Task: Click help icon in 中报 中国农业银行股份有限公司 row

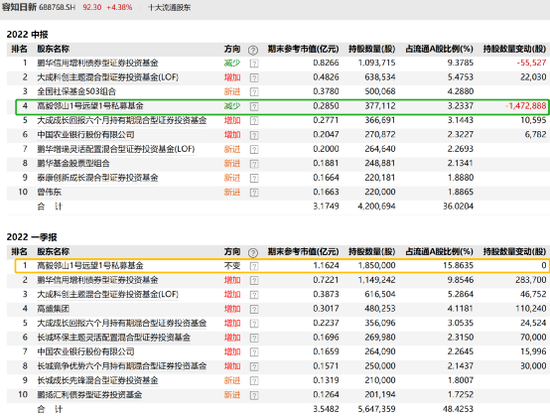Action: pos(254,135)
